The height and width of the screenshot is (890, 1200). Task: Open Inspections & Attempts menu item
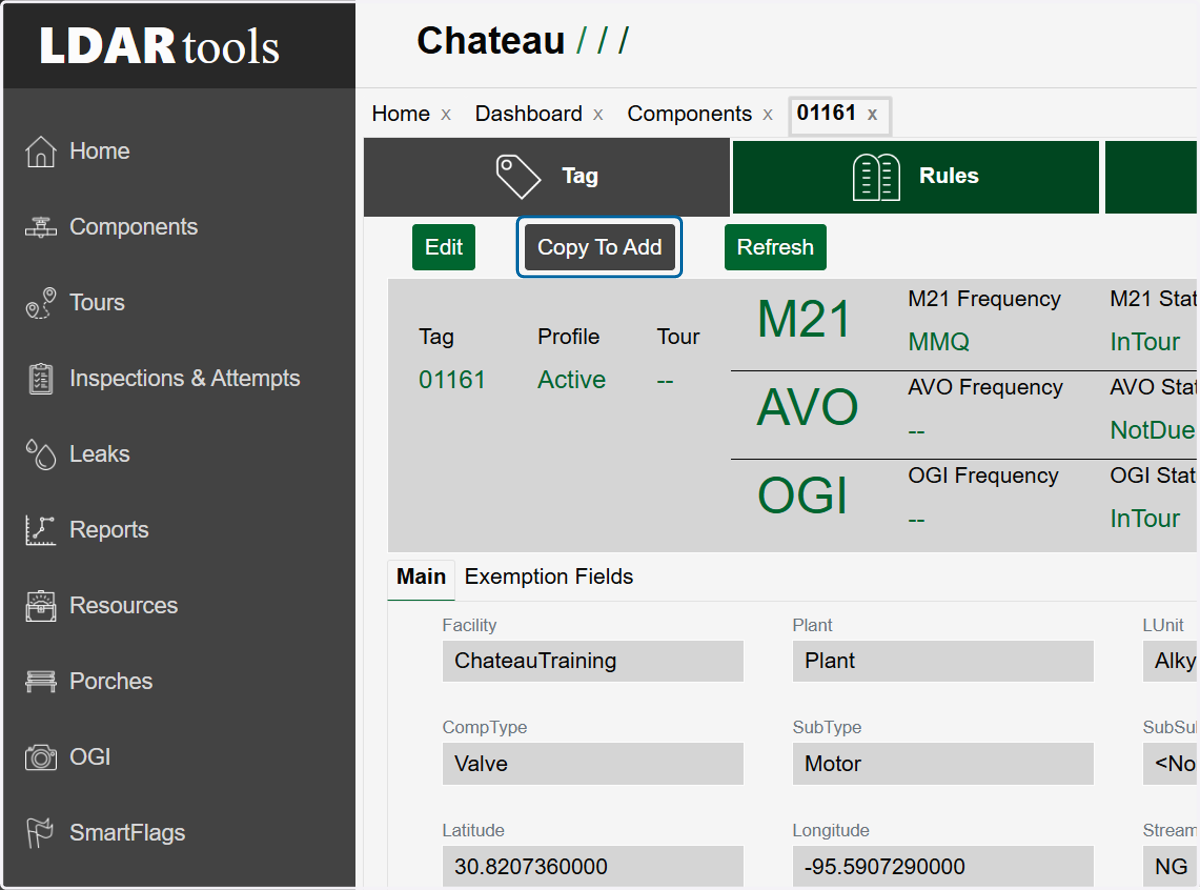(x=184, y=379)
